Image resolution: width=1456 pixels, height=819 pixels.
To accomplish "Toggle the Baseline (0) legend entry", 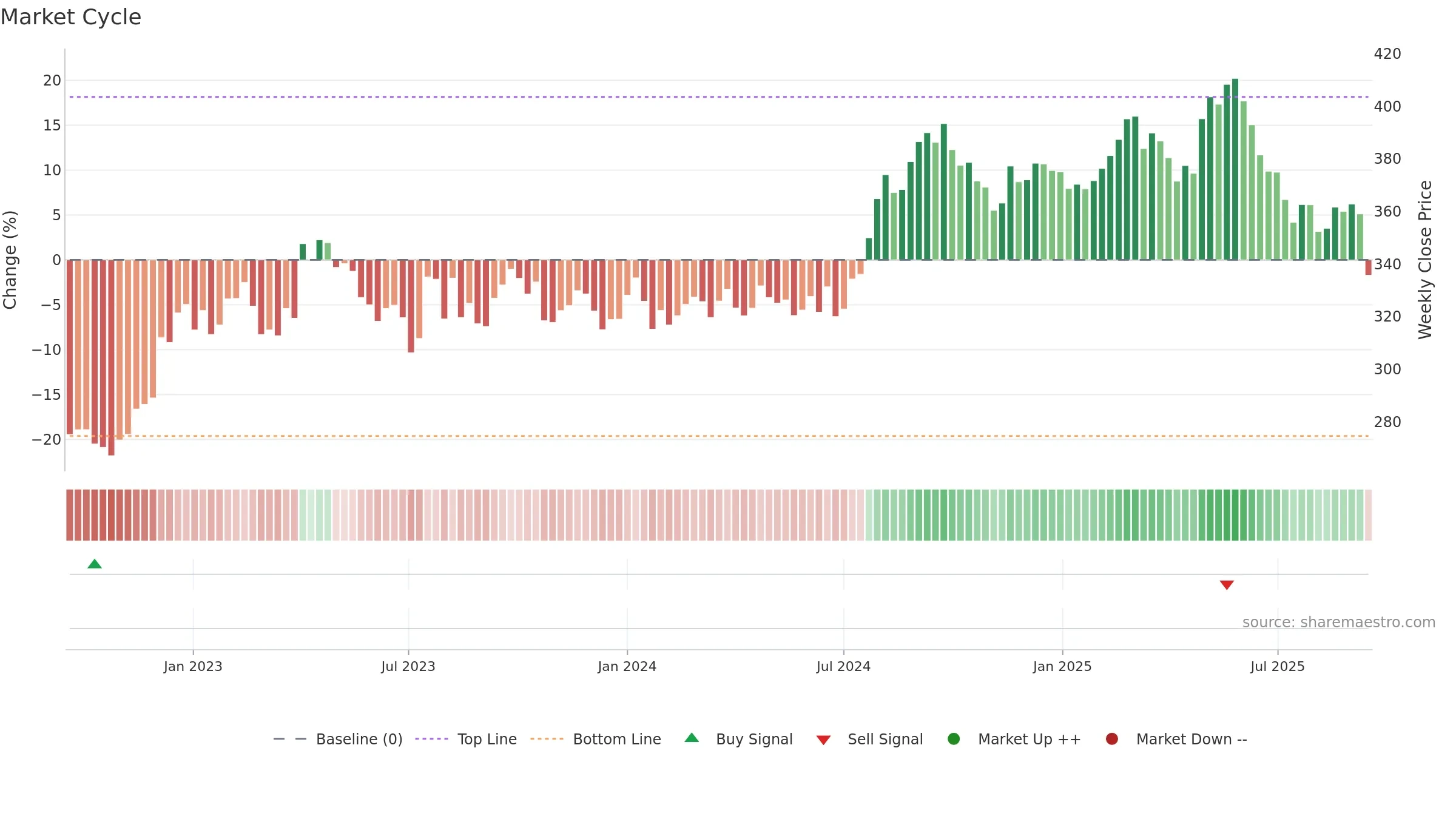I will click(338, 739).
